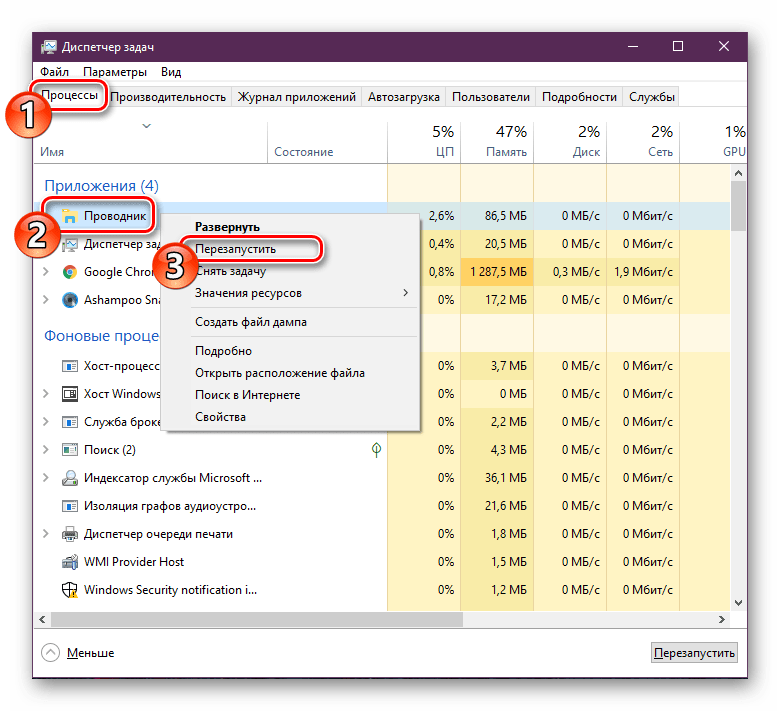780x711 pixels.
Task: Click the Google Chrome process icon
Action: click(70, 272)
